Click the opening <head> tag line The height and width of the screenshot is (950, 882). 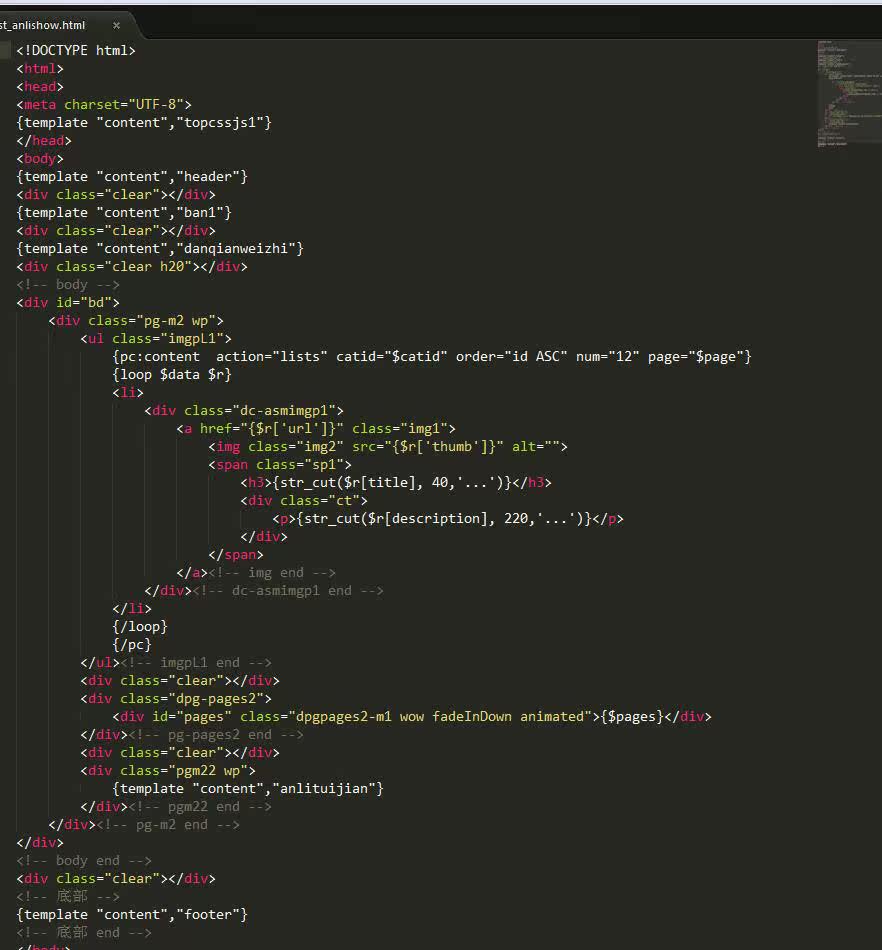[x=40, y=87]
